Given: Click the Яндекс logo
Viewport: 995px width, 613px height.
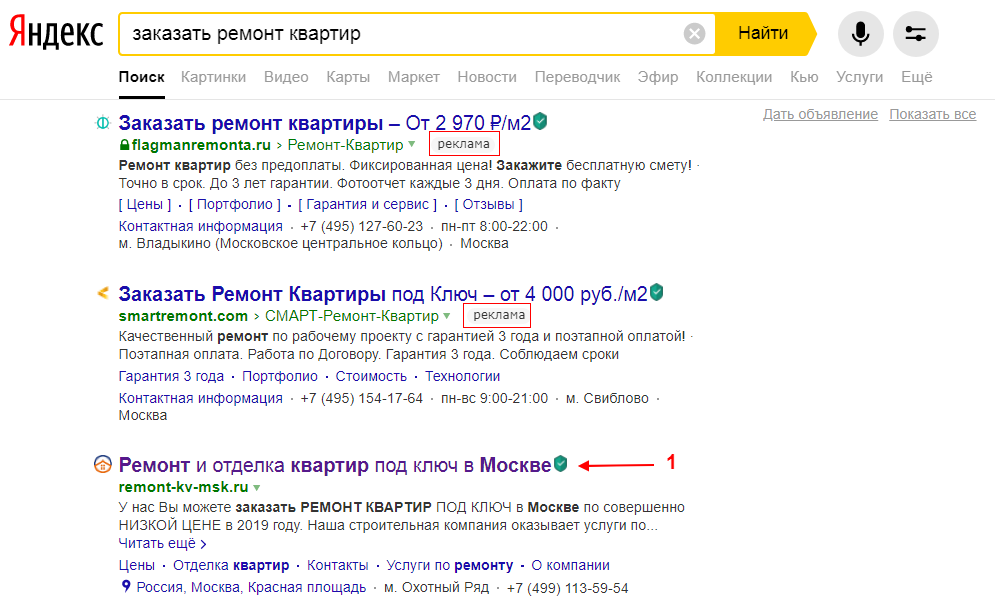Looking at the screenshot, I should point(56,33).
